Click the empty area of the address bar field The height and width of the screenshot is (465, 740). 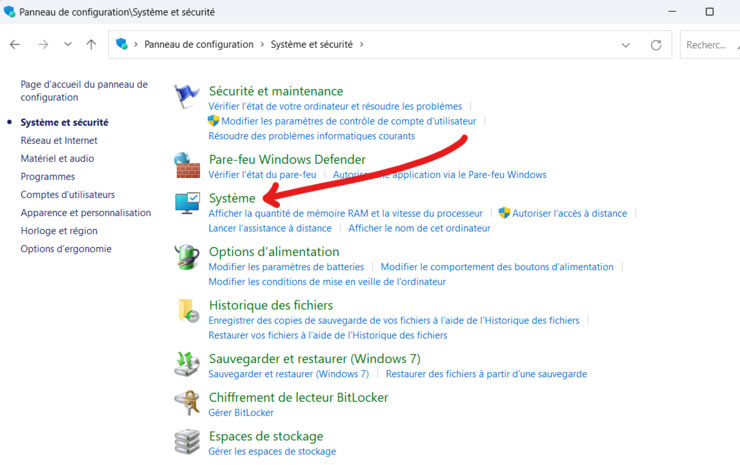coord(491,45)
